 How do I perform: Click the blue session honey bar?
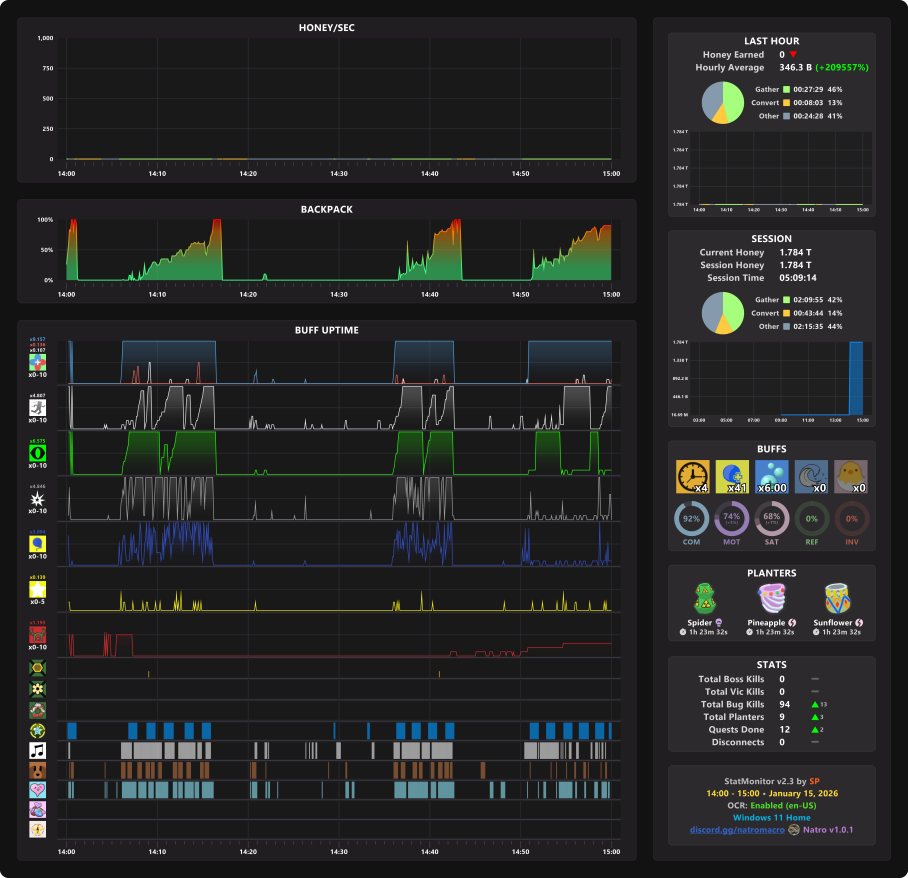coord(856,378)
